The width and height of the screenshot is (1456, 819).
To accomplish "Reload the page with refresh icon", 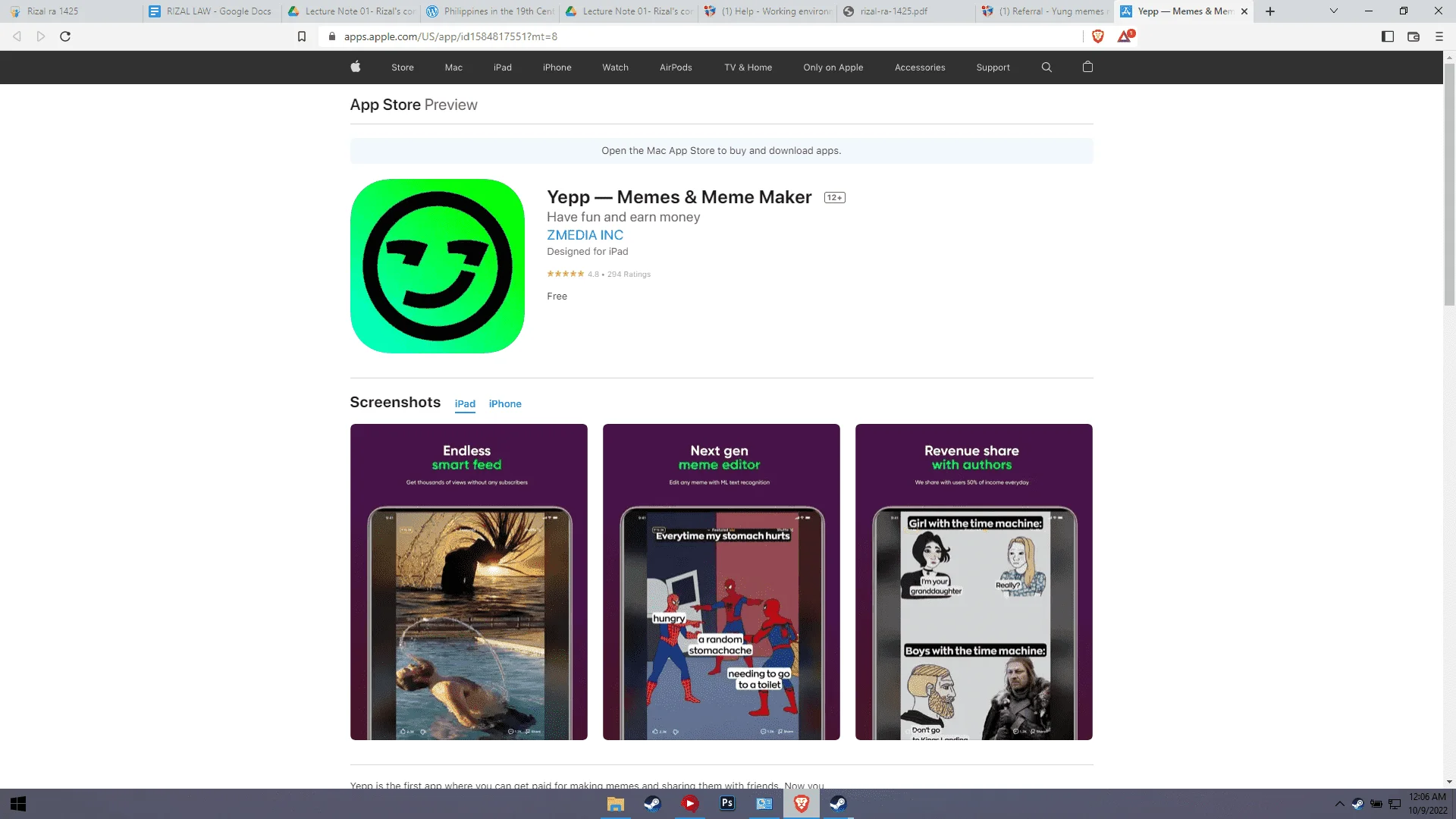I will [x=65, y=36].
